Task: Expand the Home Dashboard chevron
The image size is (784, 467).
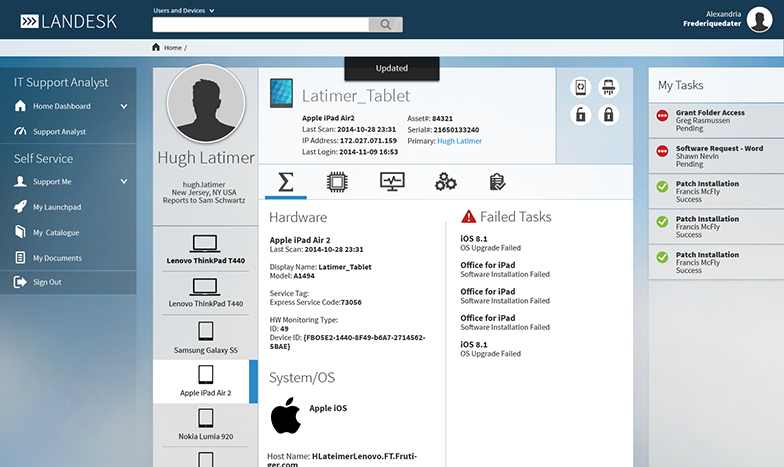Action: tap(124, 106)
